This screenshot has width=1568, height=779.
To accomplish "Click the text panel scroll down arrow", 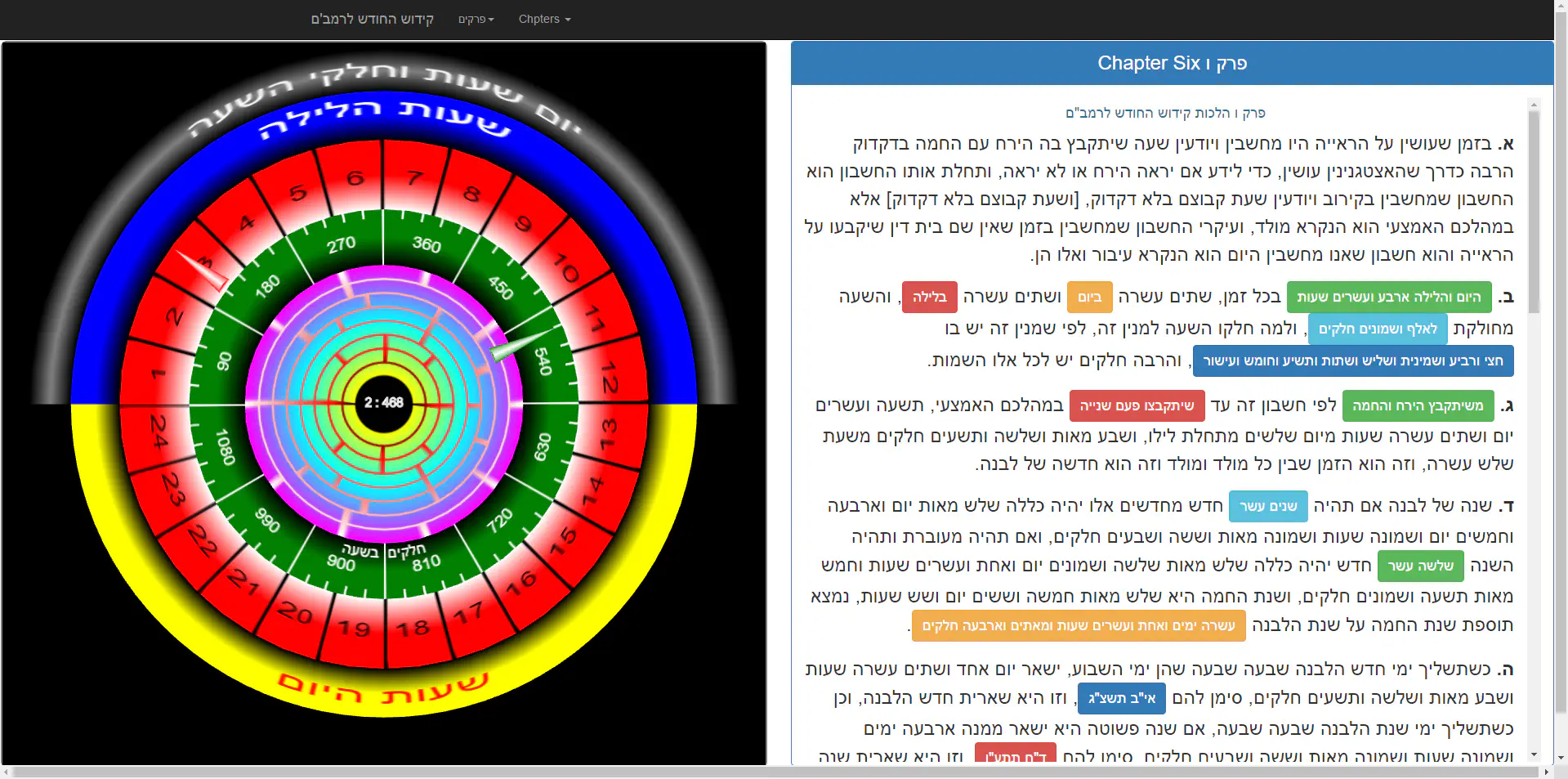I will pyautogui.click(x=1534, y=754).
